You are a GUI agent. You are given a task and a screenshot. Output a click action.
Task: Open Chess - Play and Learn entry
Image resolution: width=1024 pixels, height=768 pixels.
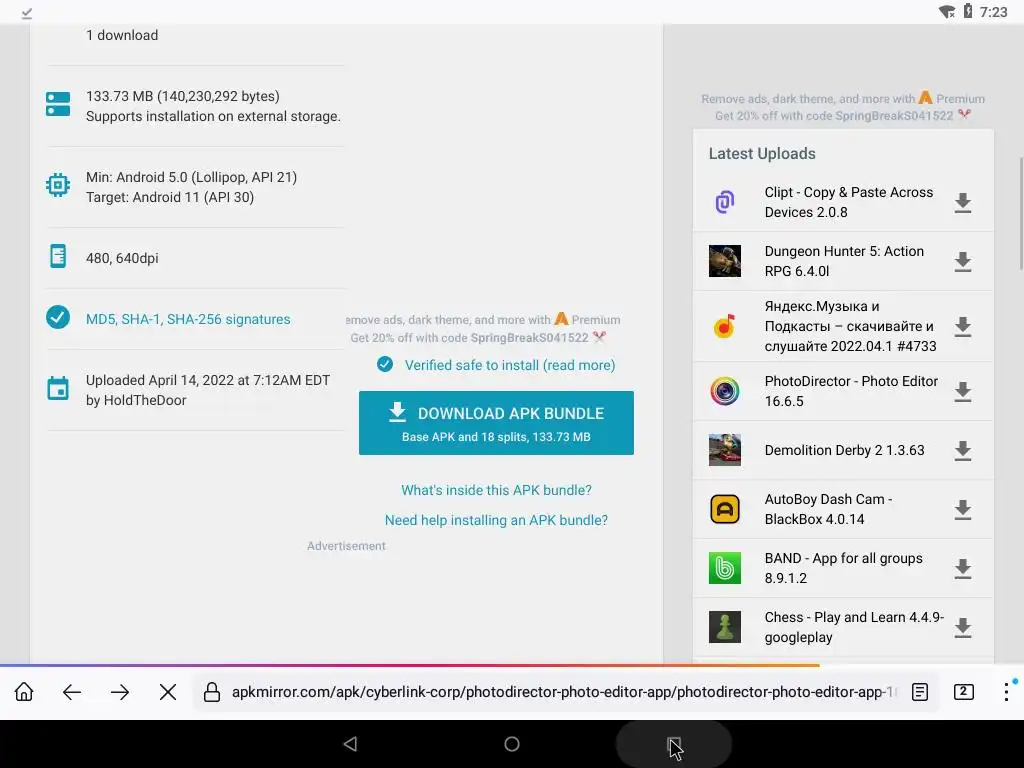[x=854, y=627]
